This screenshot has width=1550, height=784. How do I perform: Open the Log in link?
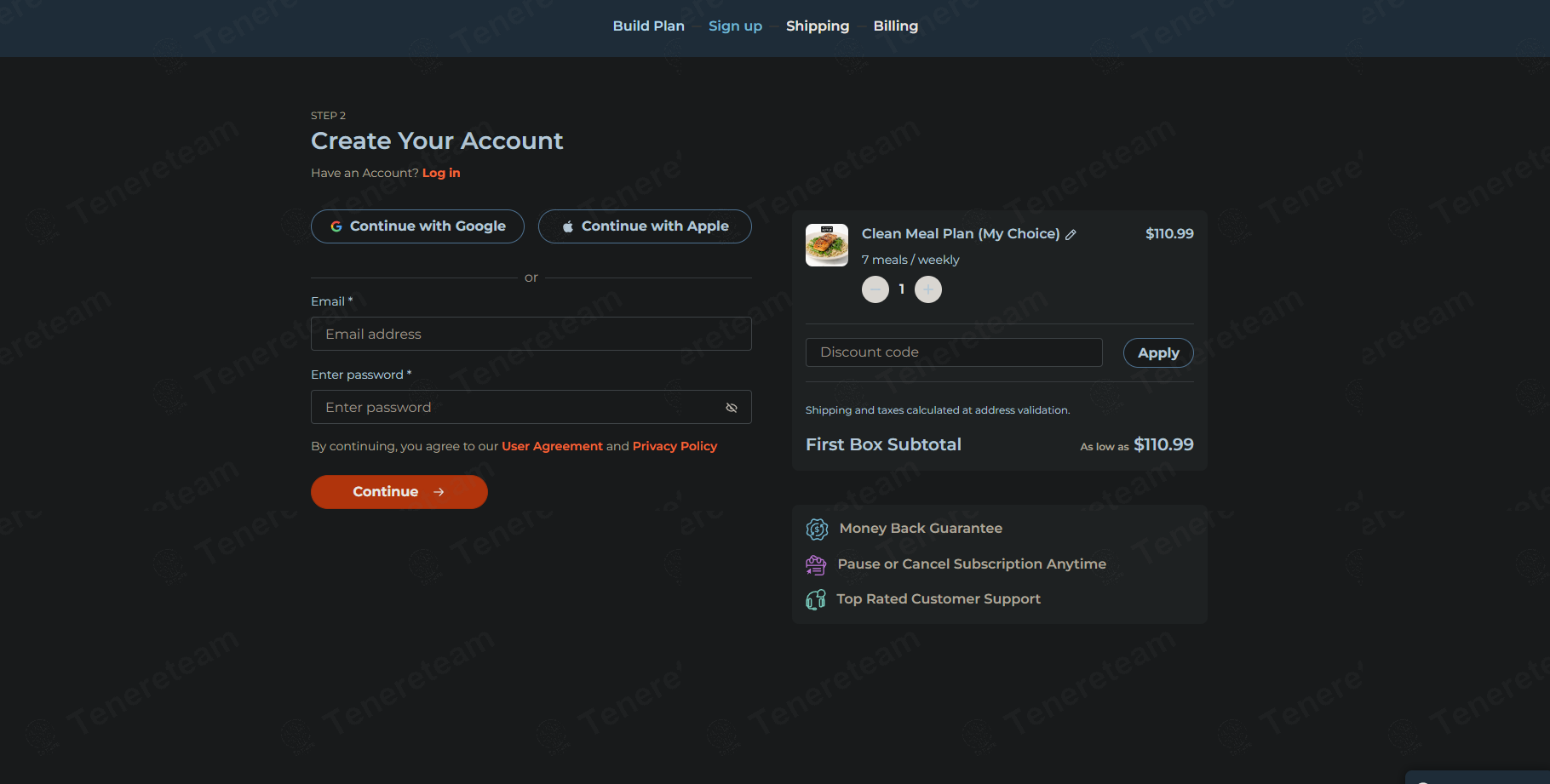tap(441, 173)
